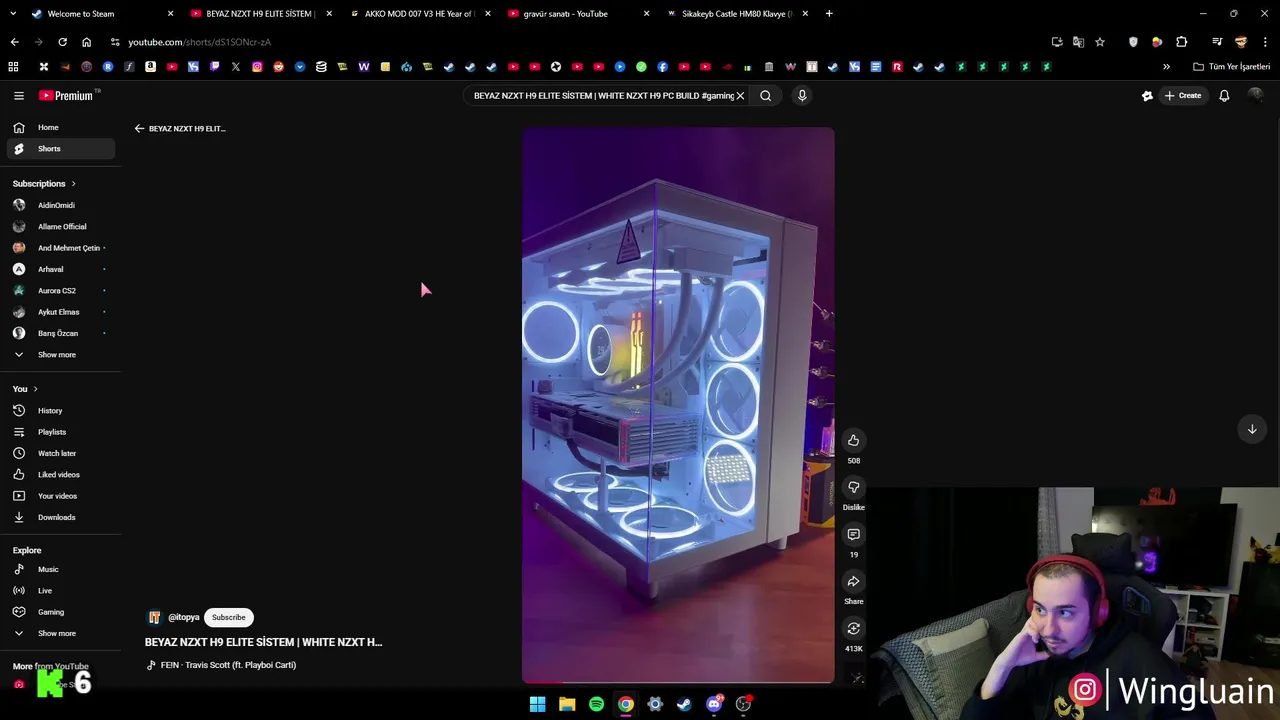Viewport: 1280px width, 720px height.
Task: Open the Tüm Yer İşaretleri bookmarks folder
Action: [x=1232, y=67]
